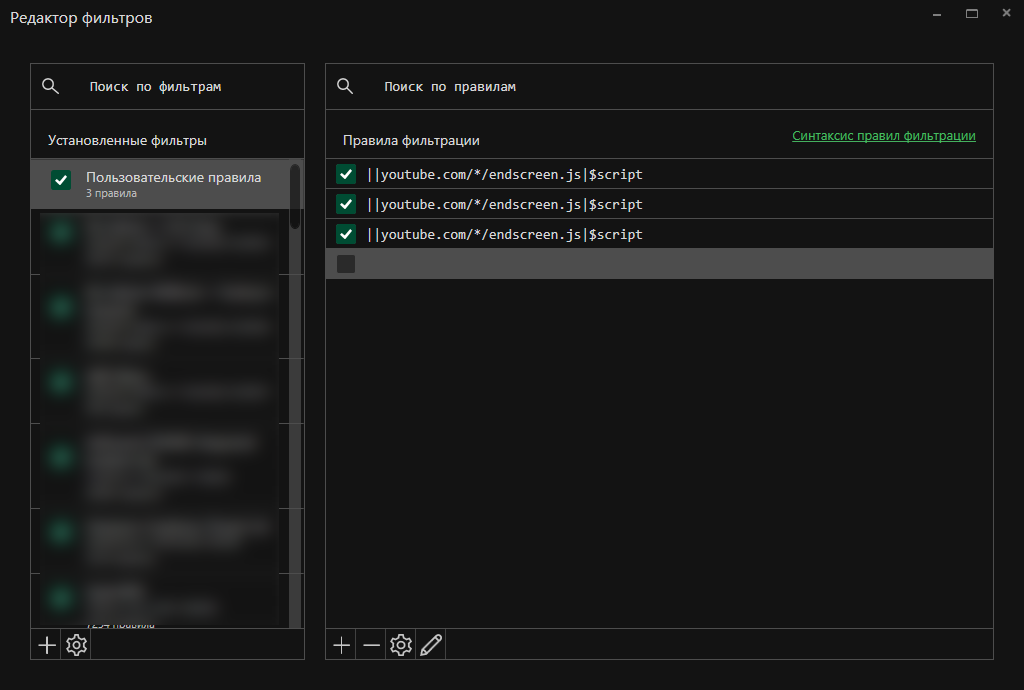The height and width of the screenshot is (690, 1024).
Task: Toggle the checkbox of the empty new rule row
Action: pos(346,264)
